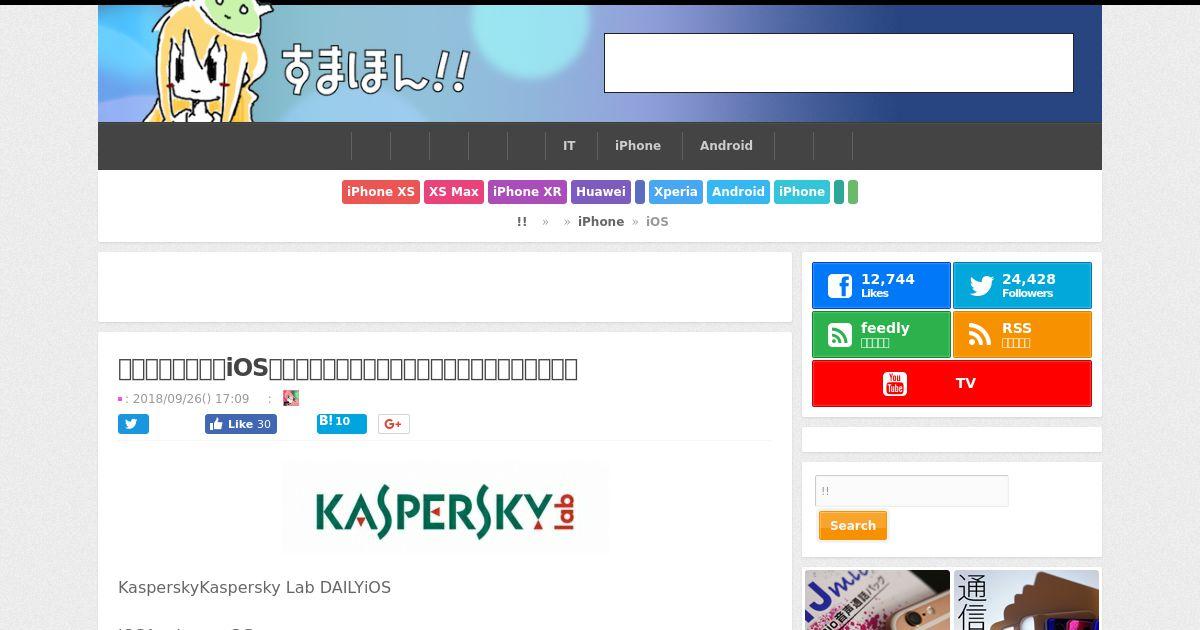Open the Facebook 12,744 Likes box
This screenshot has width=1200, height=630.
[881, 286]
